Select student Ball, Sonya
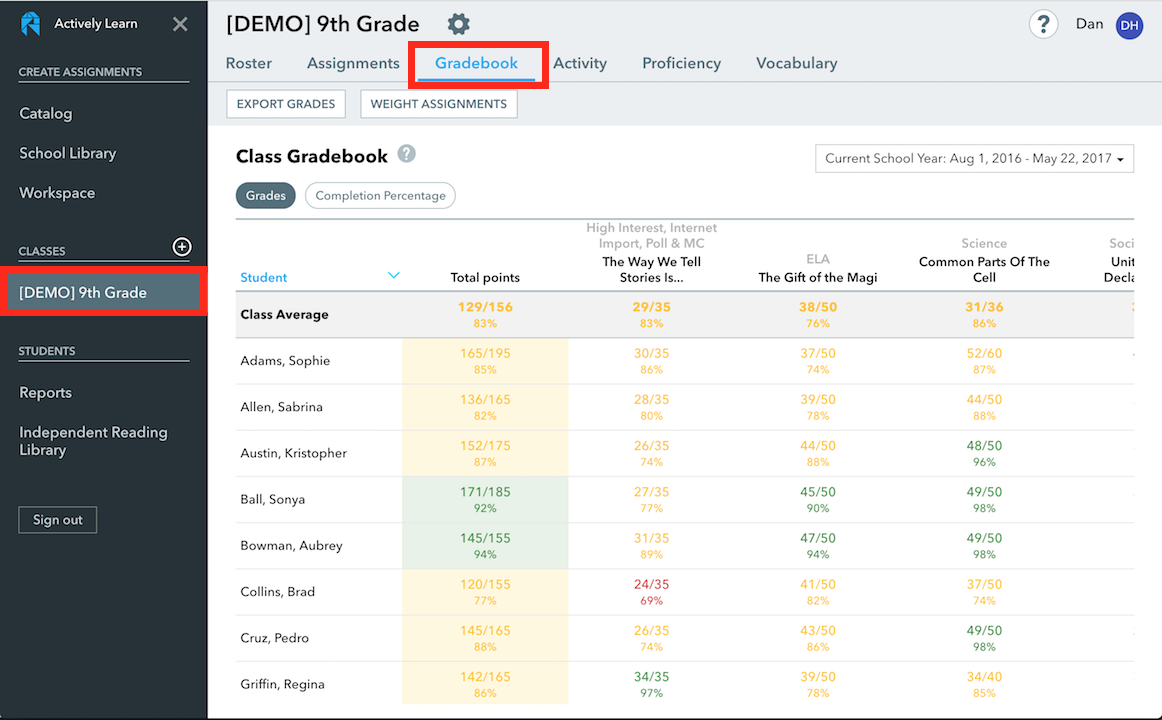Viewport: 1162px width, 720px height. [273, 499]
